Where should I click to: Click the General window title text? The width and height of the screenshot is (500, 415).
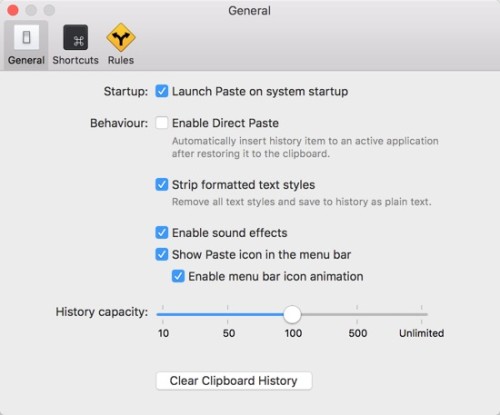click(x=249, y=11)
